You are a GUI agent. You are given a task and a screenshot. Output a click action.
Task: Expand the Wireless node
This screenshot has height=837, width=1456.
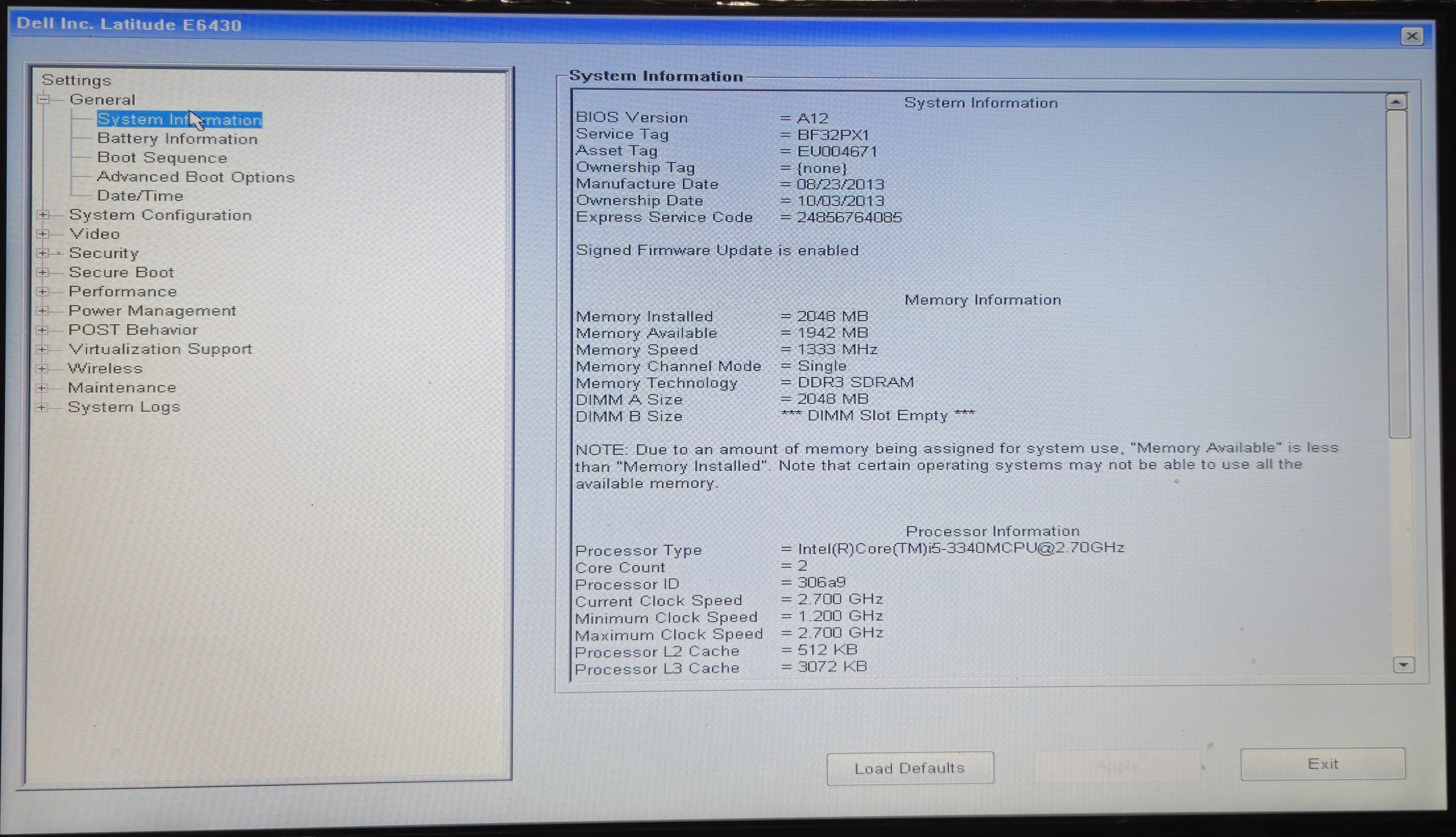point(42,369)
